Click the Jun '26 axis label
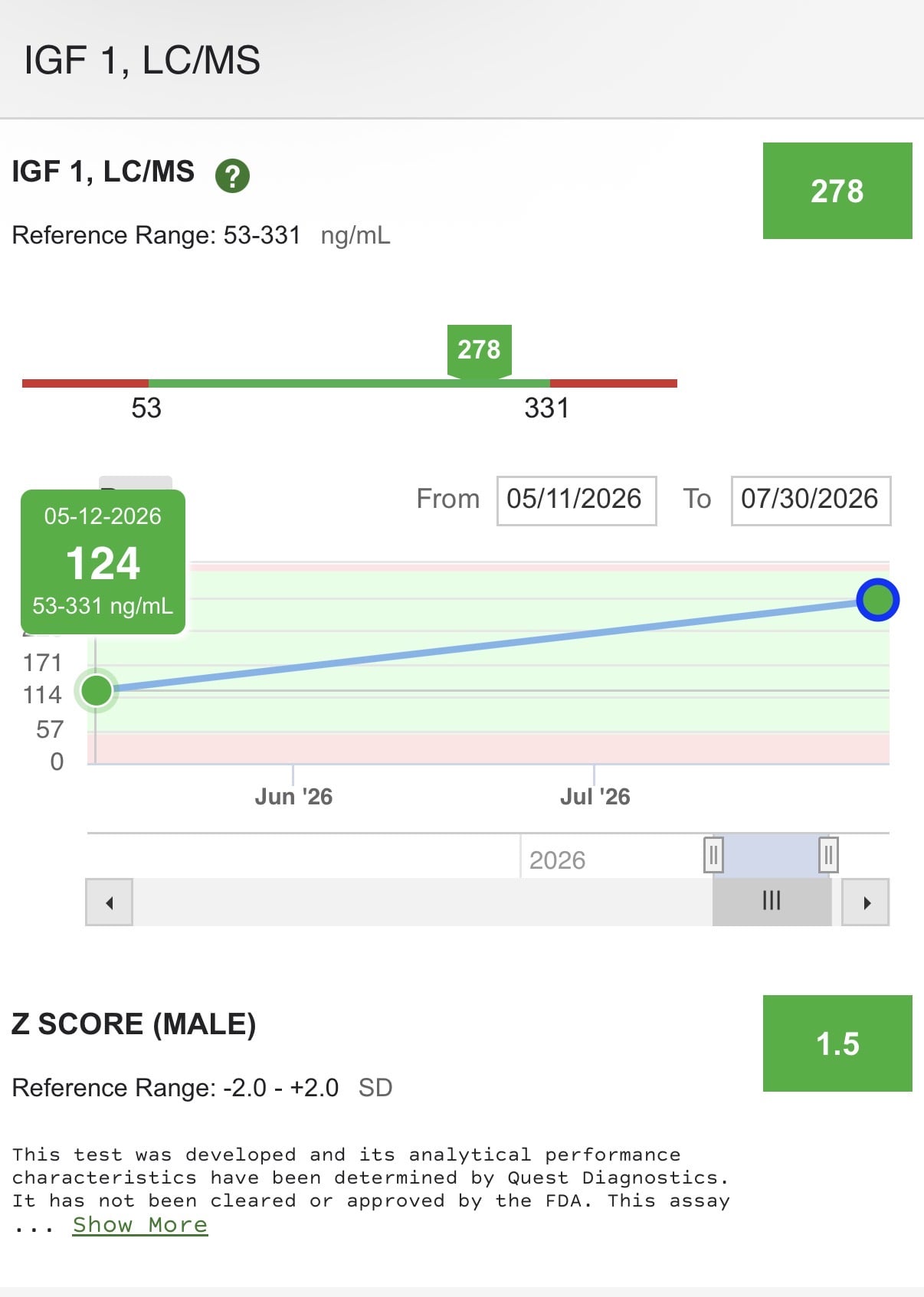This screenshot has width=924, height=1297. tap(293, 797)
